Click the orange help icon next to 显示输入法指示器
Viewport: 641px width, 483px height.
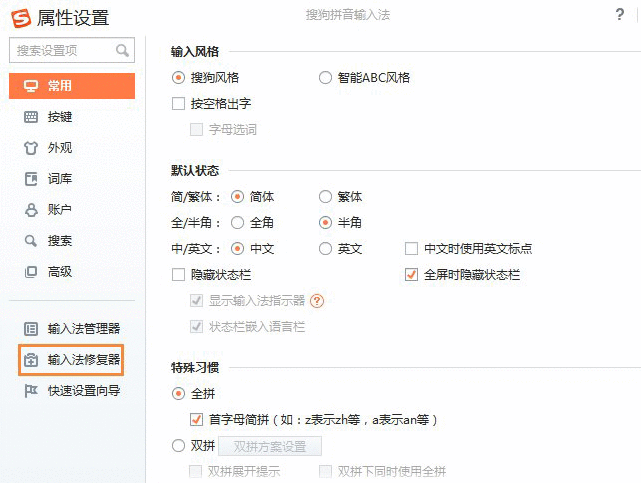317,301
